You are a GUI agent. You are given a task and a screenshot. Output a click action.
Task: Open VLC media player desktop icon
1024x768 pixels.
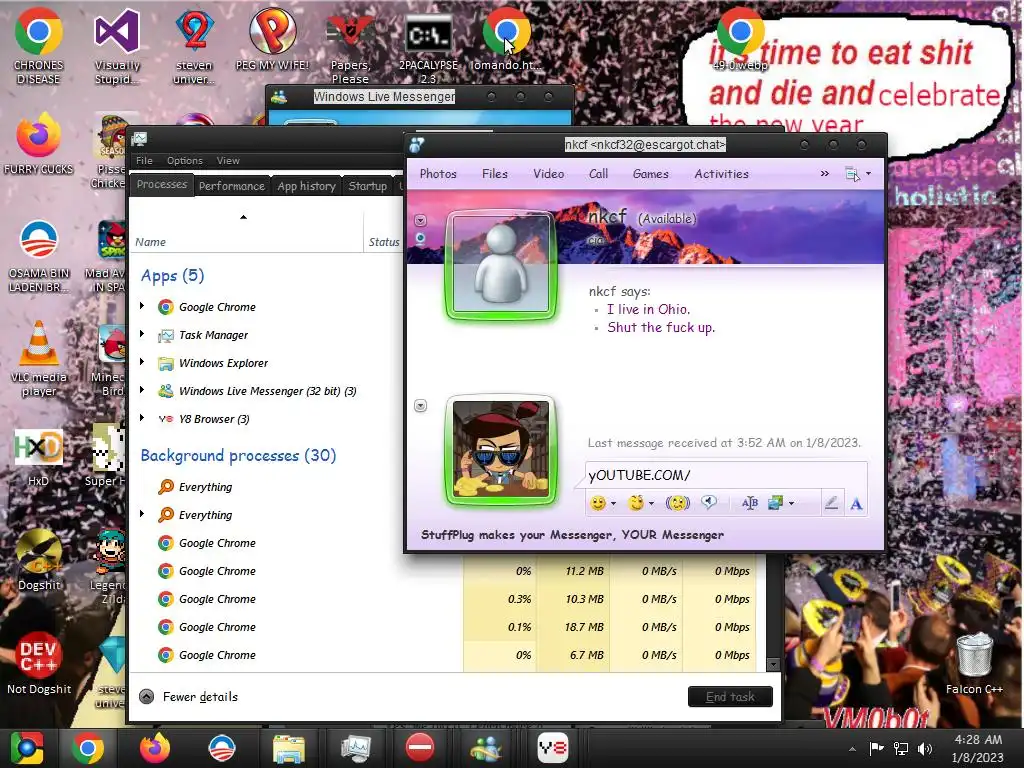click(39, 359)
